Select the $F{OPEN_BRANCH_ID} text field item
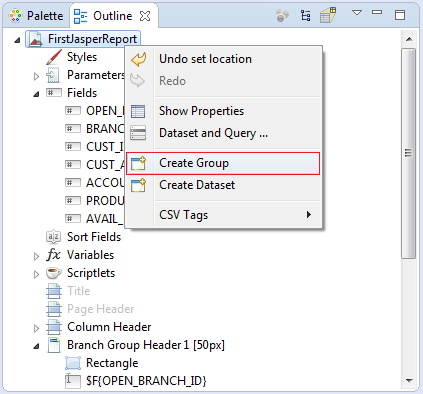The height and width of the screenshot is (394, 423). click(x=136, y=381)
